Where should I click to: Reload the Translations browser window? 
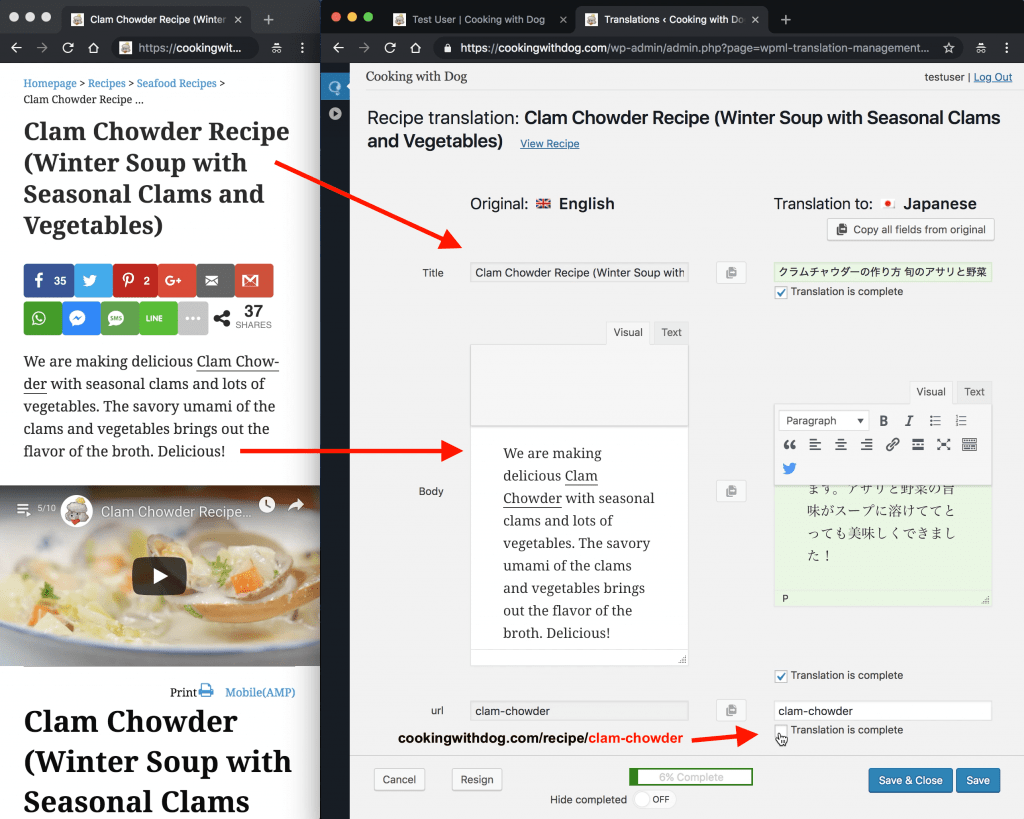(x=390, y=48)
